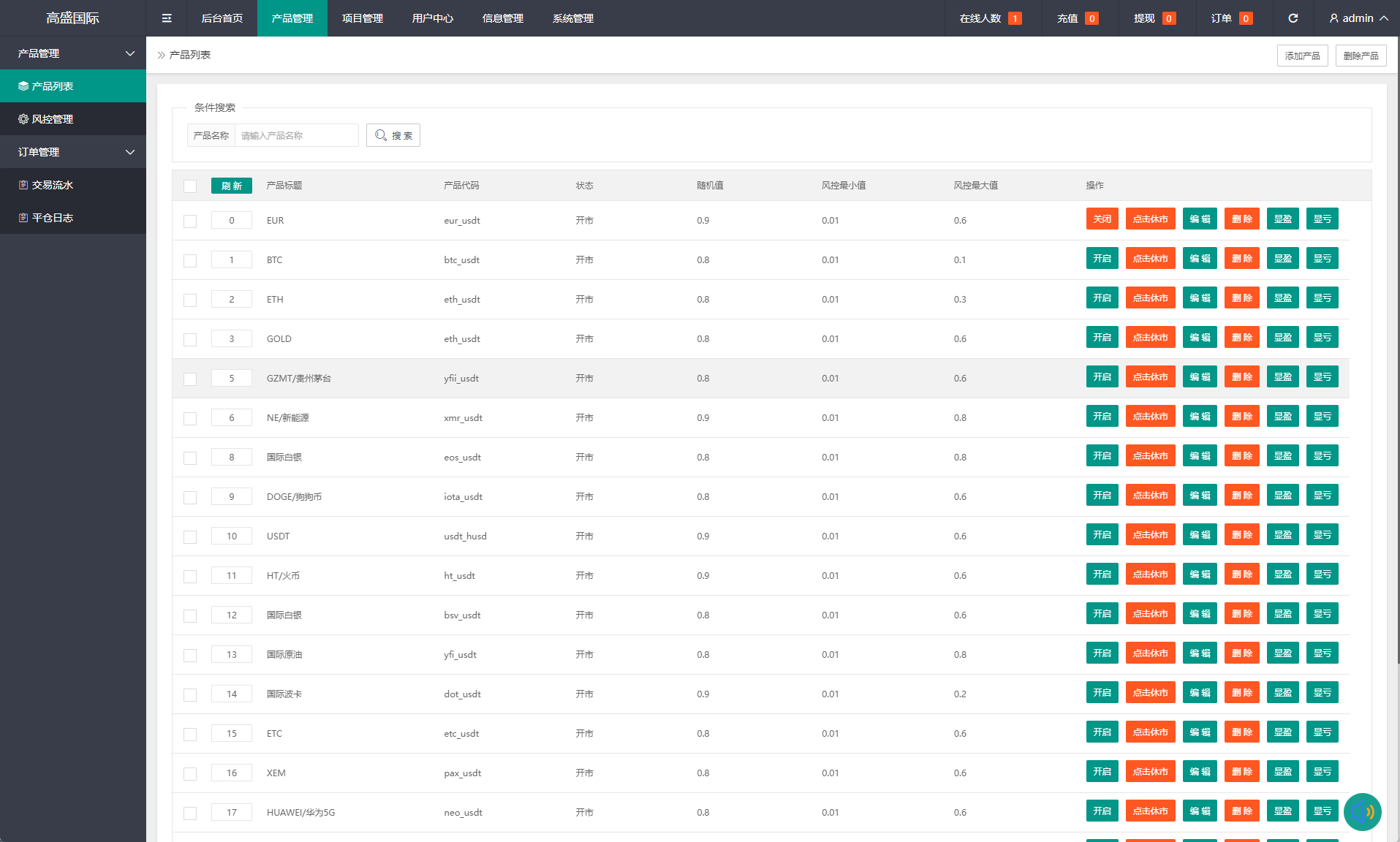Tick the checkbox for the ETC row
The height and width of the screenshot is (842, 1400).
pyautogui.click(x=190, y=735)
